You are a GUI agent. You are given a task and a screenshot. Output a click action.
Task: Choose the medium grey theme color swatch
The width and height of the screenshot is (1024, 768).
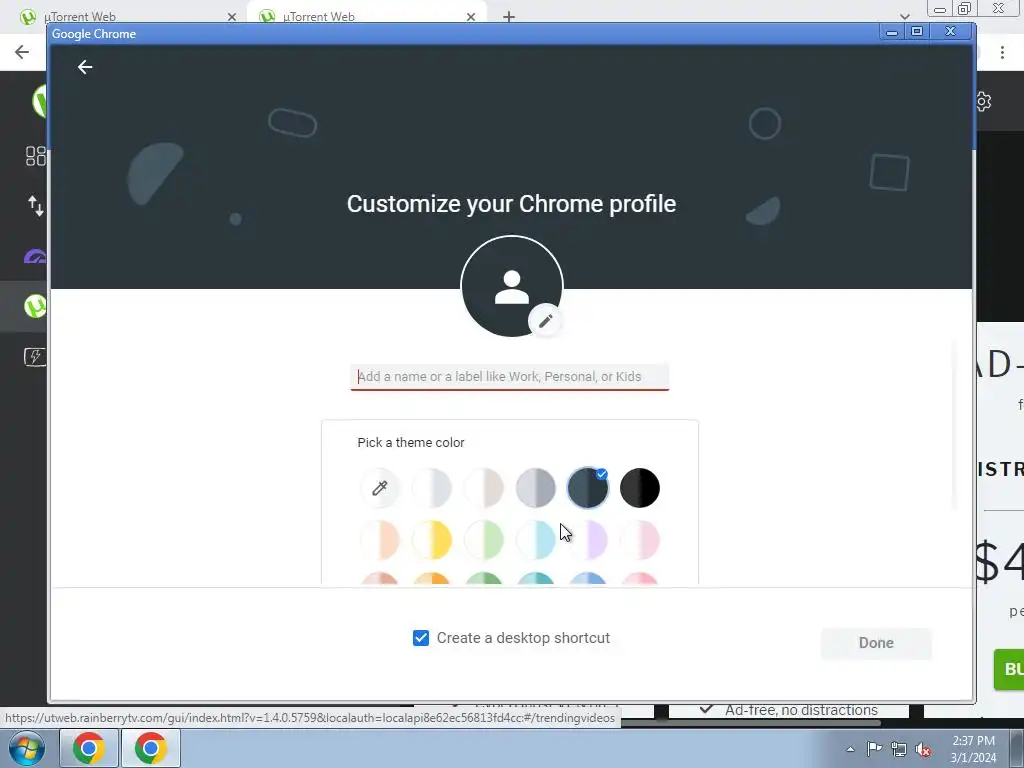(536, 488)
